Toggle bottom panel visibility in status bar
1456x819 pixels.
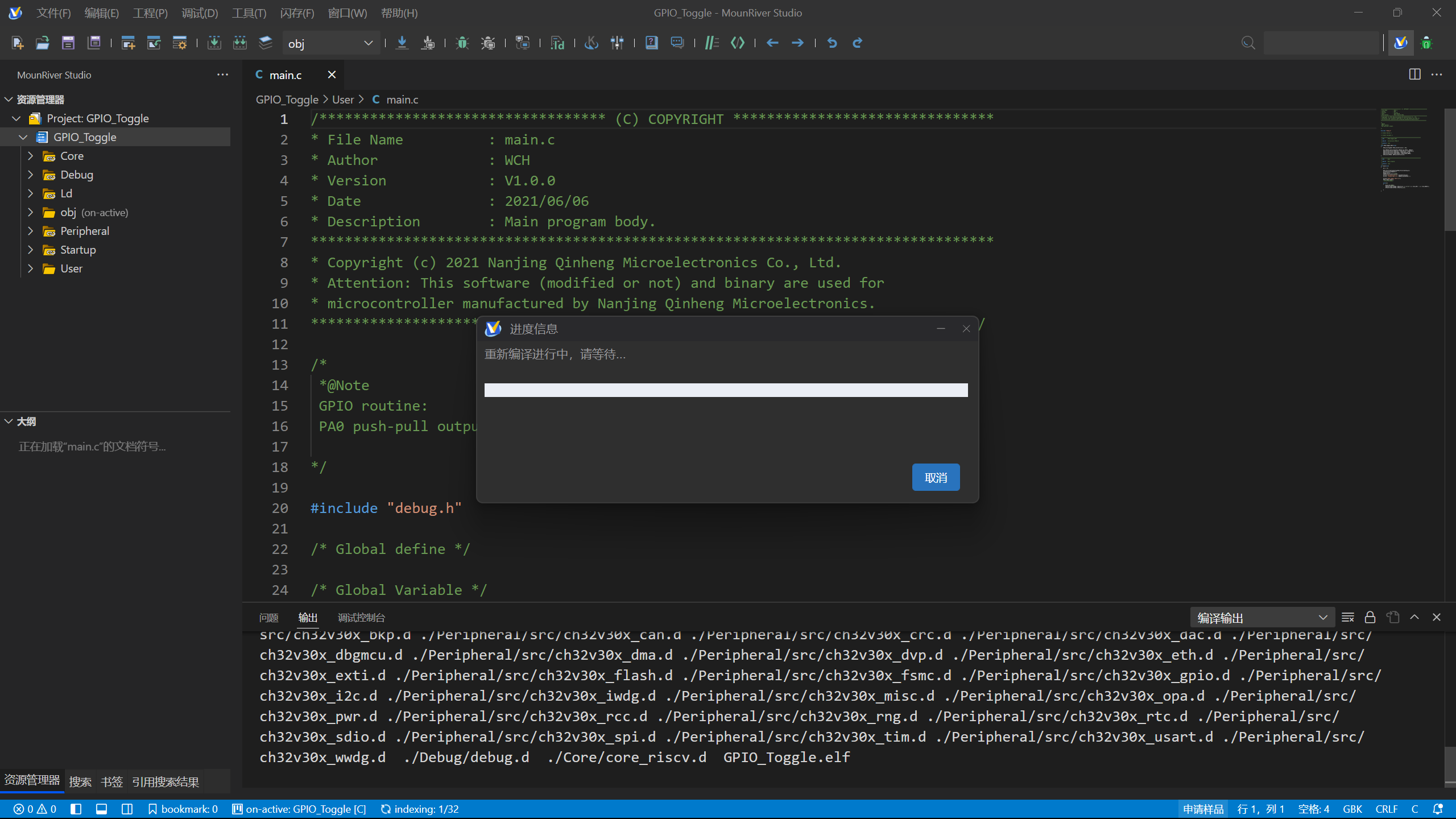102,809
